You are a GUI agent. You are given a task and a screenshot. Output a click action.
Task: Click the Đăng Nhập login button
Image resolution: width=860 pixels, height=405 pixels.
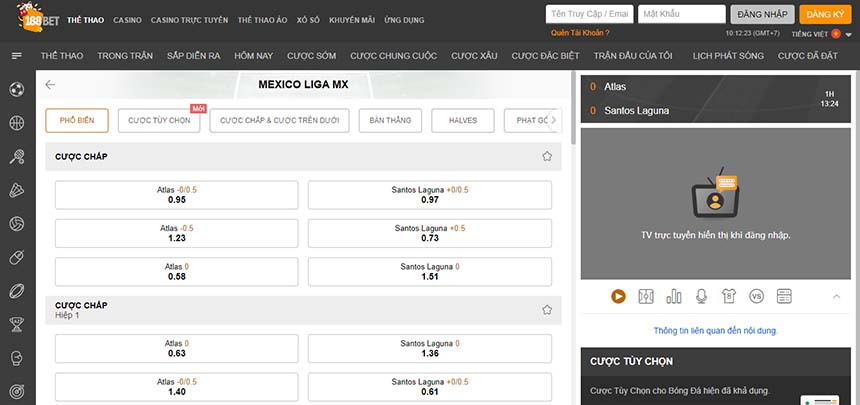[x=762, y=14]
